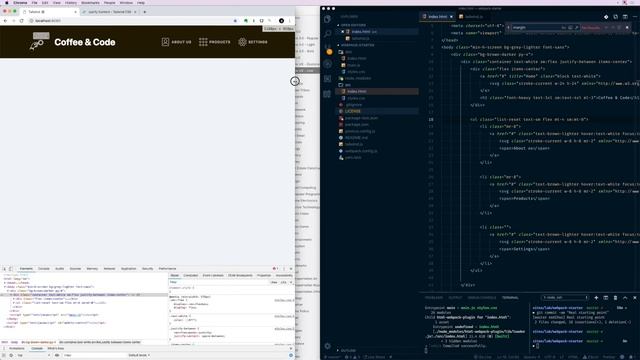
Task: Open the DevTools console settings gear
Action: [291, 355]
